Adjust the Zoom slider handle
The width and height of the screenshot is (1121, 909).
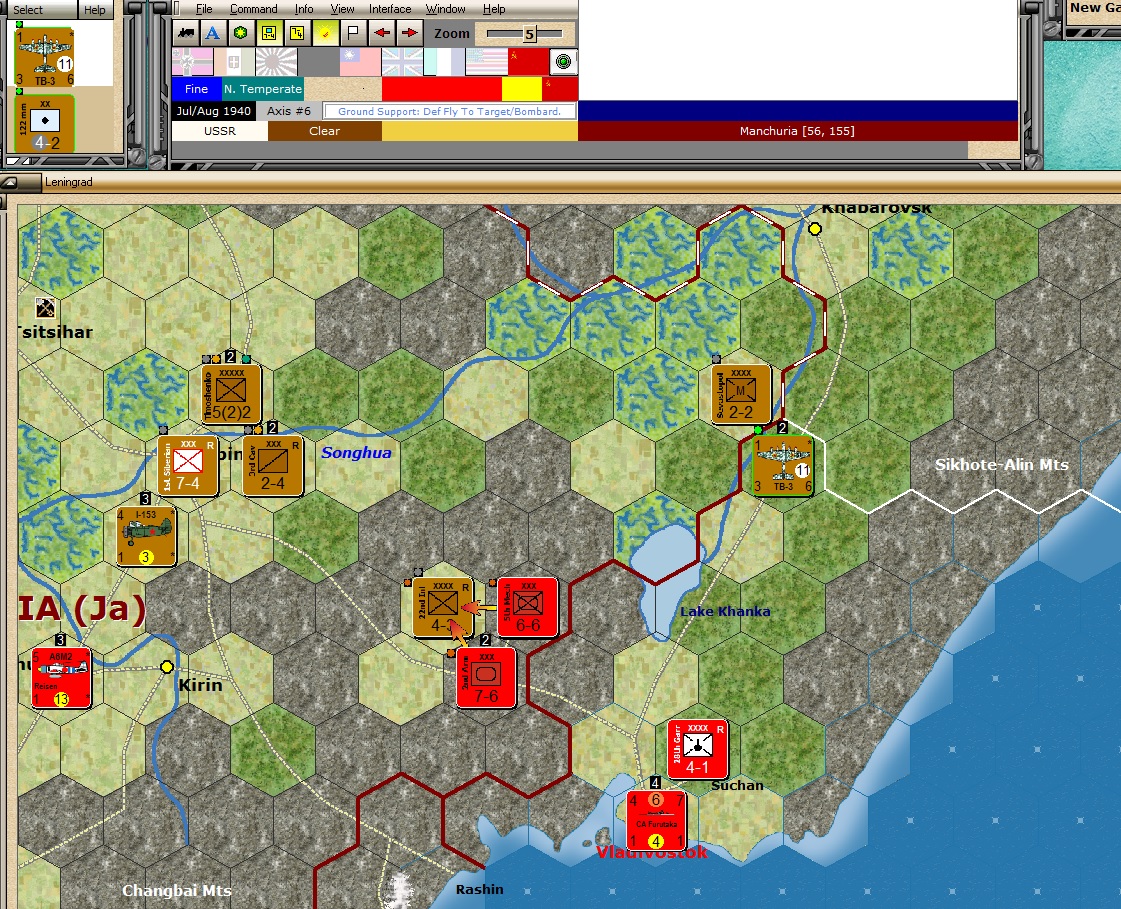(529, 34)
